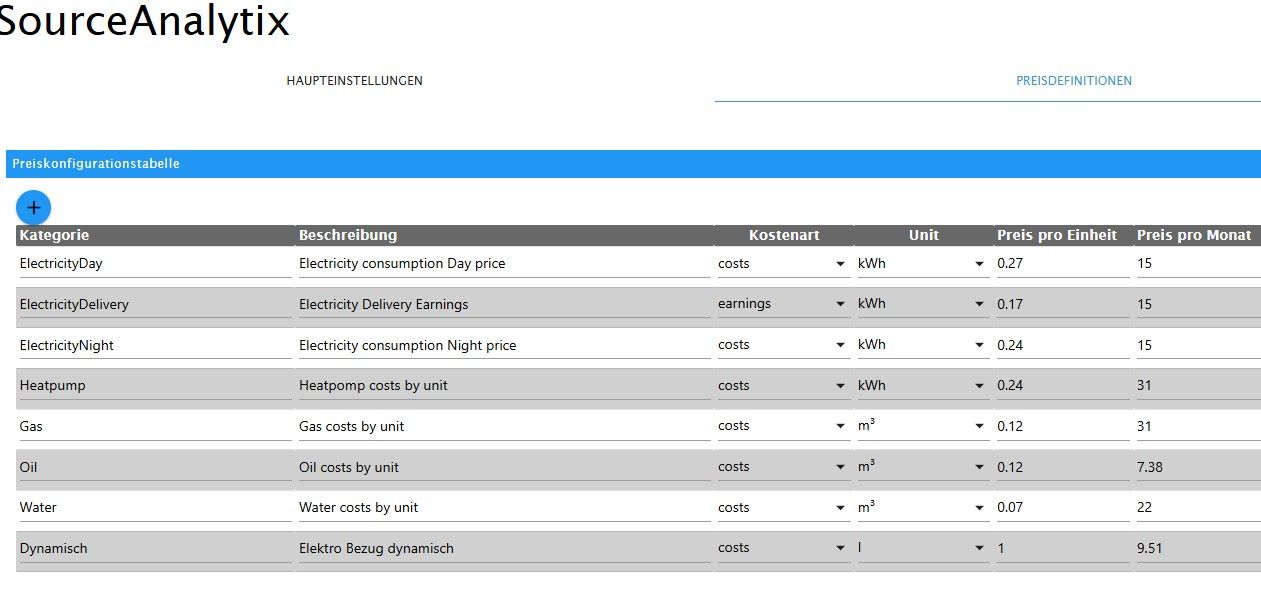The width and height of the screenshot is (1261, 609).
Task: Click the 'Preis pro Einheit' column header
Action: pyautogui.click(x=1064, y=235)
